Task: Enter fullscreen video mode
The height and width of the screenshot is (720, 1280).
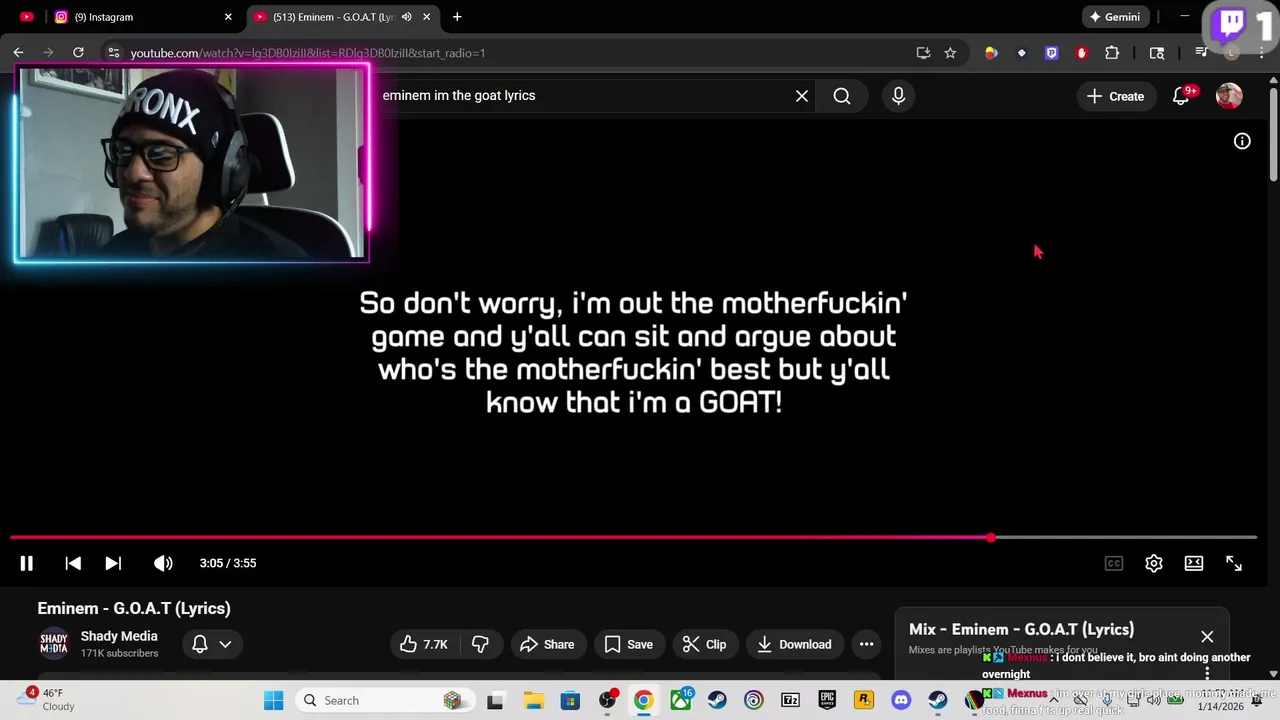Action: click(1234, 563)
